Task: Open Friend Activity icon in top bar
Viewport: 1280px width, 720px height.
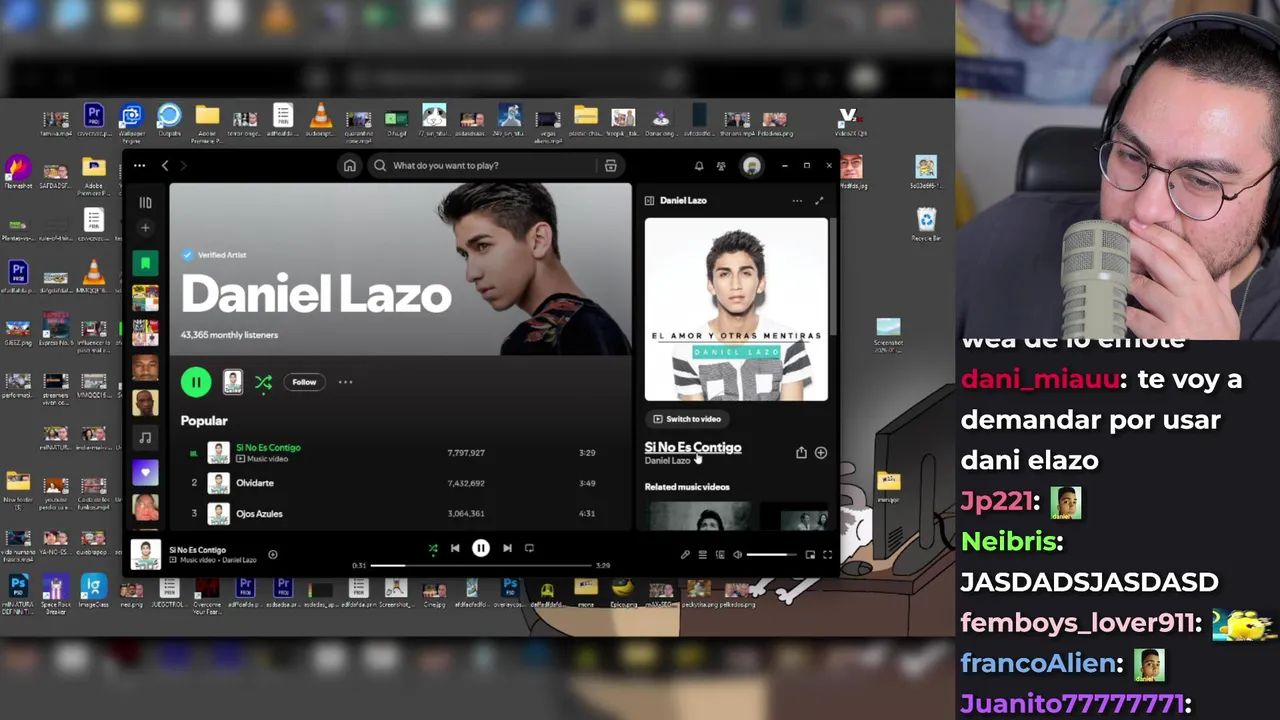Action: tap(721, 166)
